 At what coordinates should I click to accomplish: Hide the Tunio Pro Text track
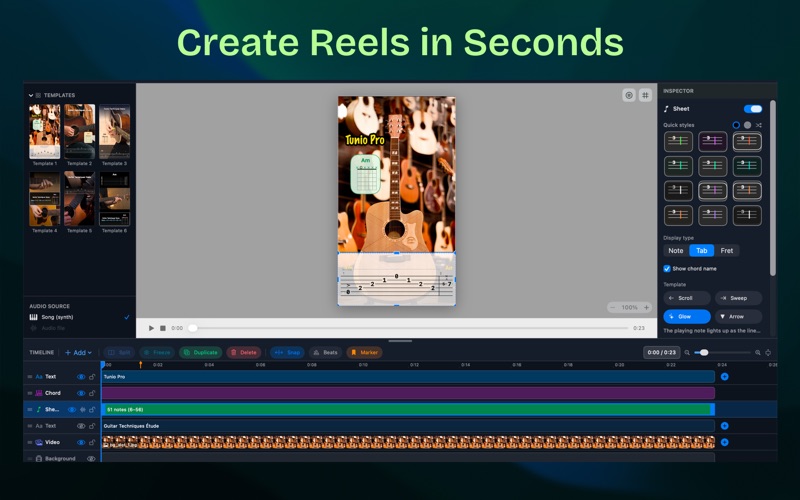pos(81,377)
